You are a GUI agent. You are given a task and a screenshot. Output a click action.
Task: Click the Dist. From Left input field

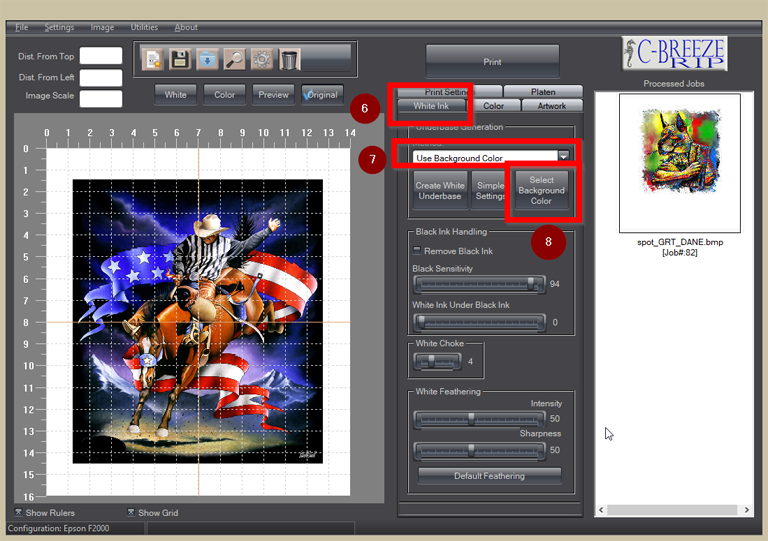tap(101, 77)
